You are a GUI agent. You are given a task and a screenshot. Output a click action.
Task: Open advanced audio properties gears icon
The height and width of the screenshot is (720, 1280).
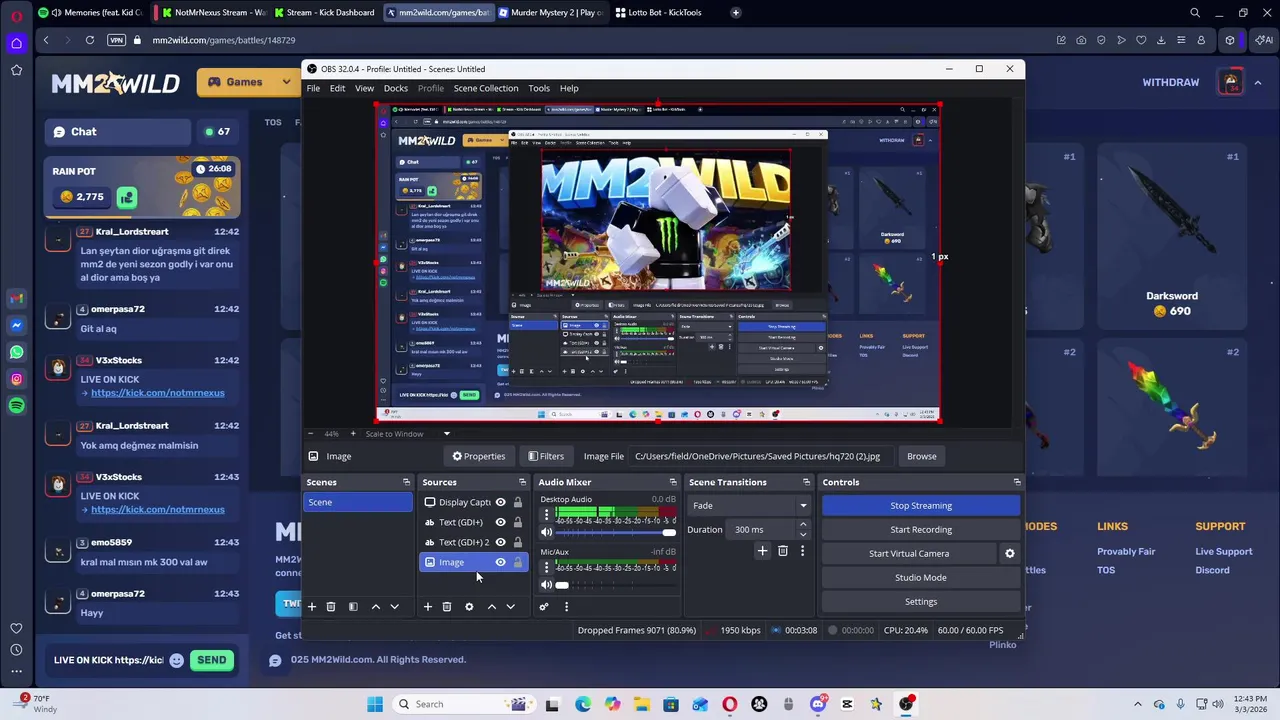pos(544,607)
